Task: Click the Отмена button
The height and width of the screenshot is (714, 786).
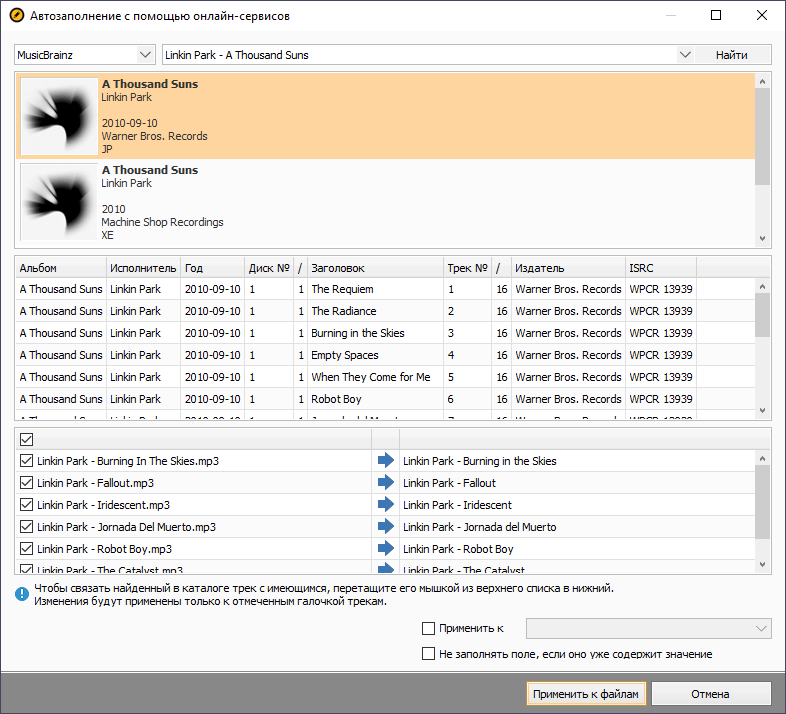Action: (x=710, y=694)
